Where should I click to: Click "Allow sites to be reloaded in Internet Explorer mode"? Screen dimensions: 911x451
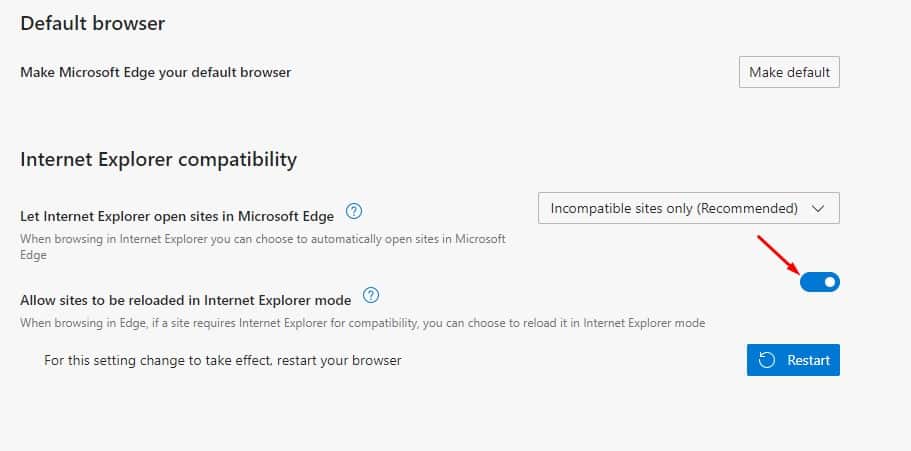186,300
